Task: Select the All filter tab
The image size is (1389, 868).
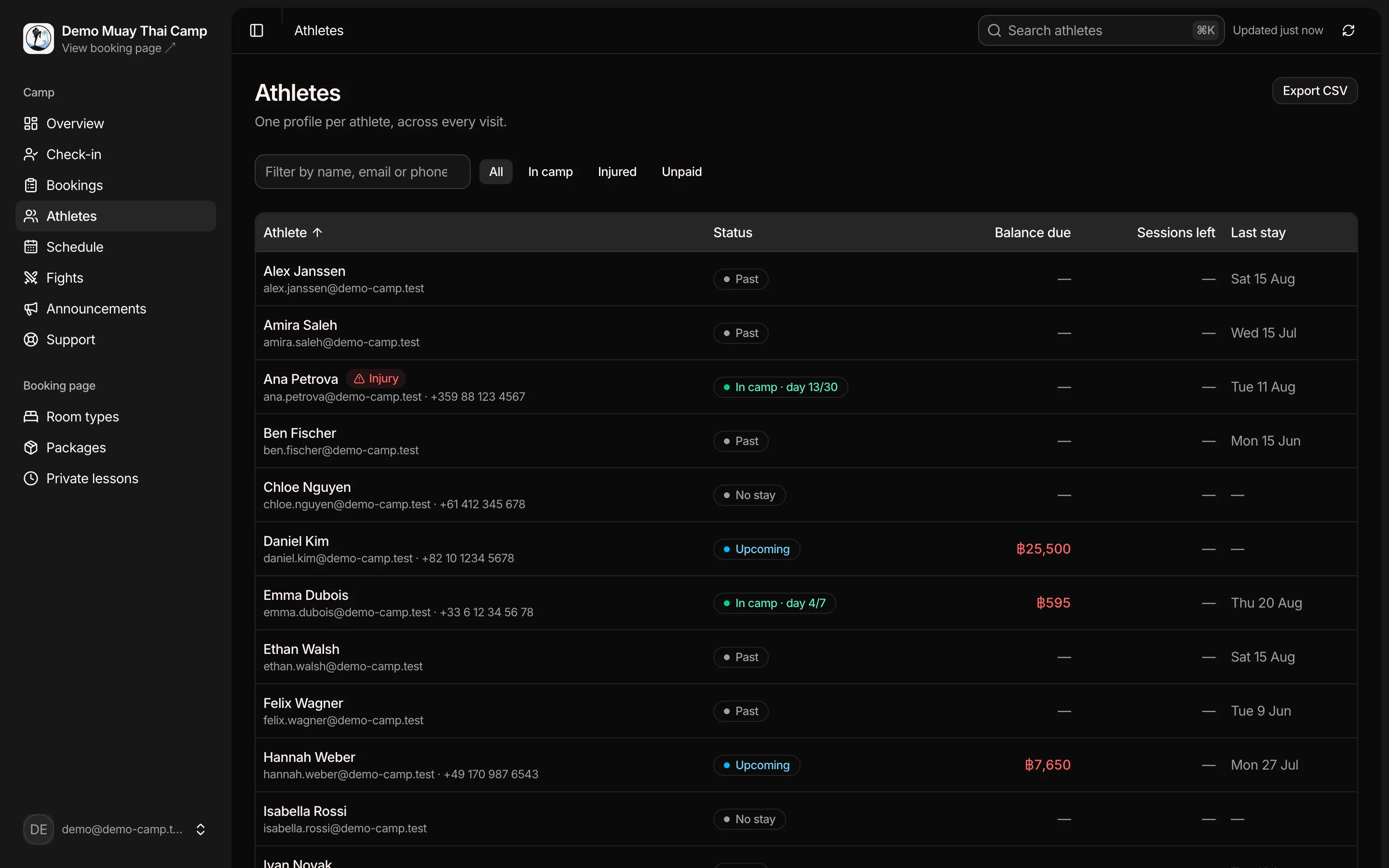Action: tap(496, 172)
